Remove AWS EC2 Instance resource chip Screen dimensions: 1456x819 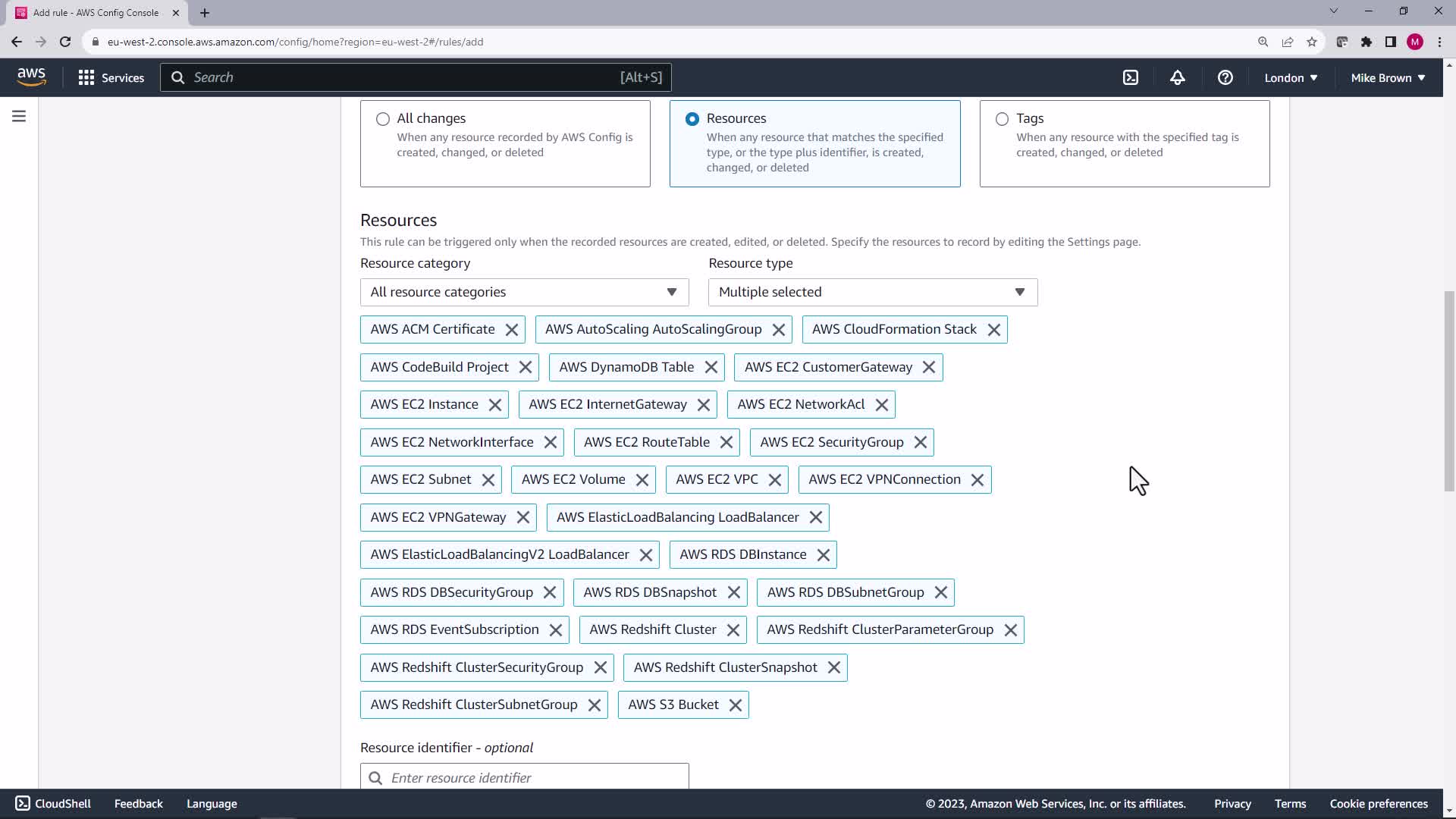click(495, 405)
